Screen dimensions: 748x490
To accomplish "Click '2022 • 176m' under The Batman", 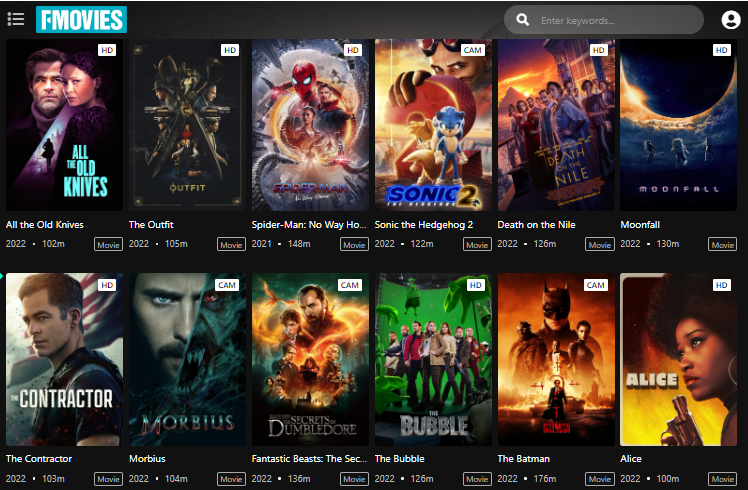I will tap(527, 479).
